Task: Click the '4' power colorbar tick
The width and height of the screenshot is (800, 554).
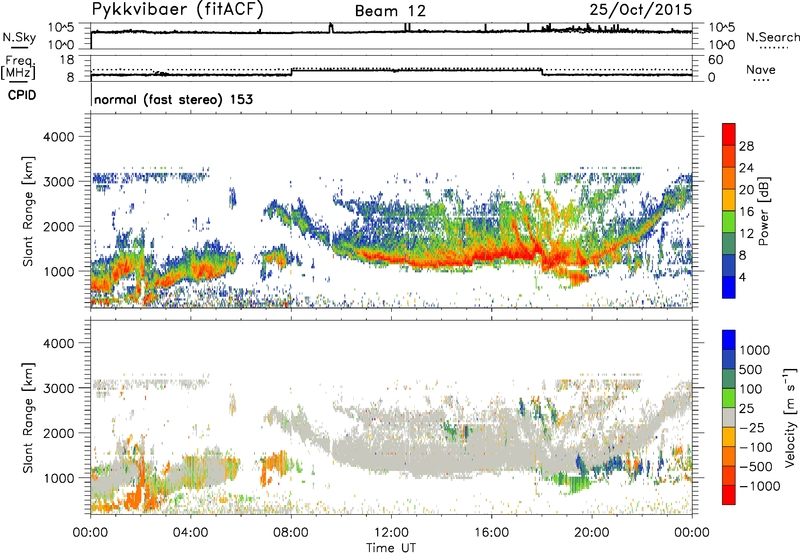Action: pos(742,277)
